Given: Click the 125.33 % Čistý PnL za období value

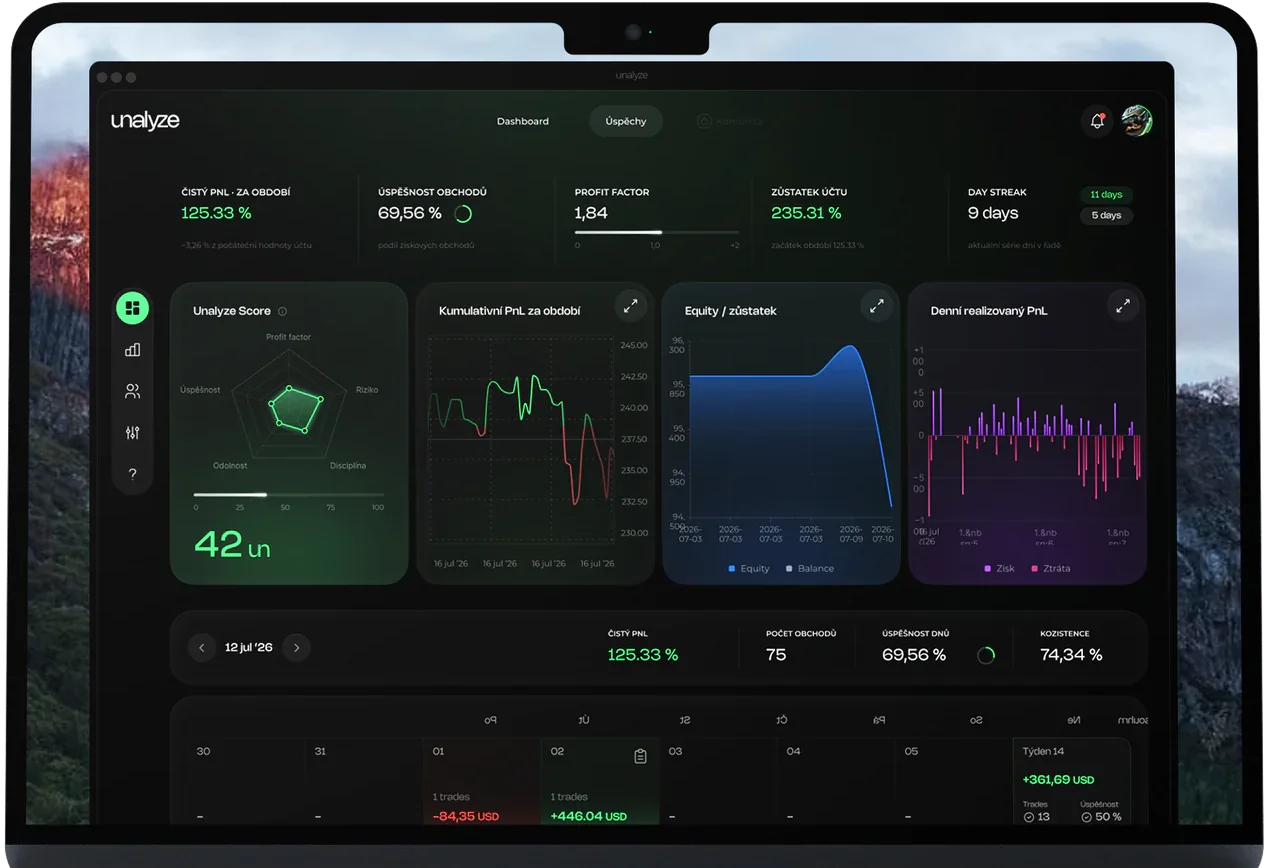Looking at the screenshot, I should tap(216, 213).
